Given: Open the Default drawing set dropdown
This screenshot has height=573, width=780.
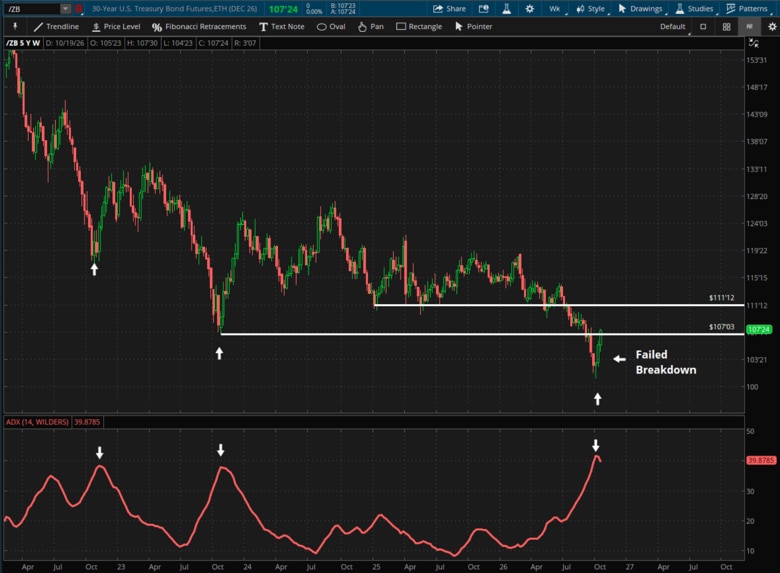Looking at the screenshot, I should point(675,26).
